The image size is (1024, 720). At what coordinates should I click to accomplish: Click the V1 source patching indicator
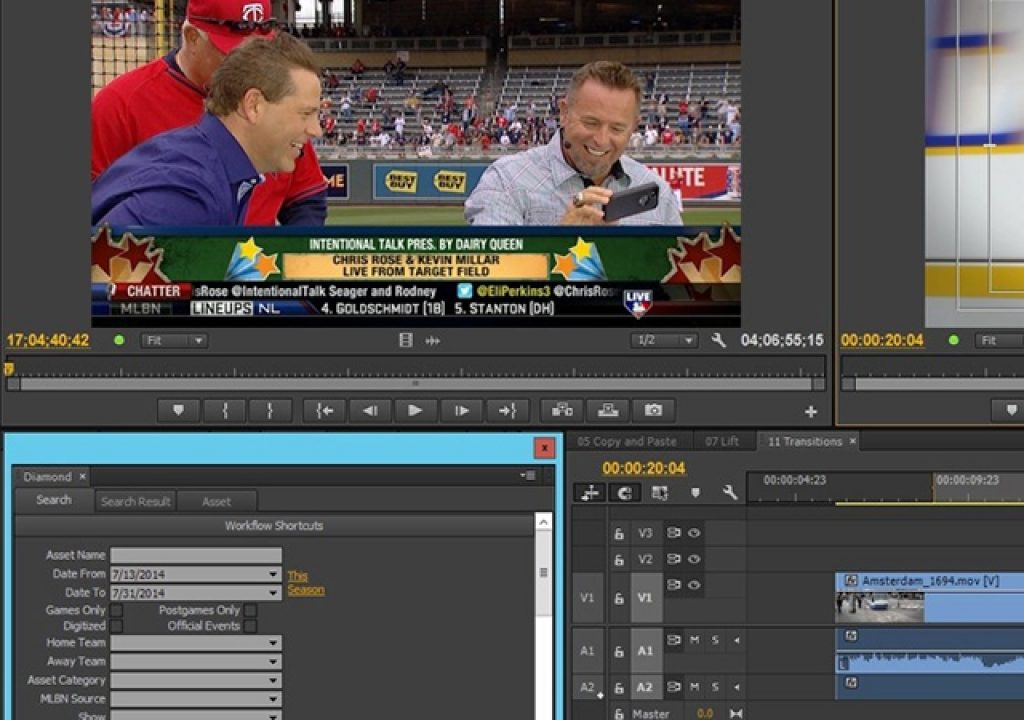[586, 598]
